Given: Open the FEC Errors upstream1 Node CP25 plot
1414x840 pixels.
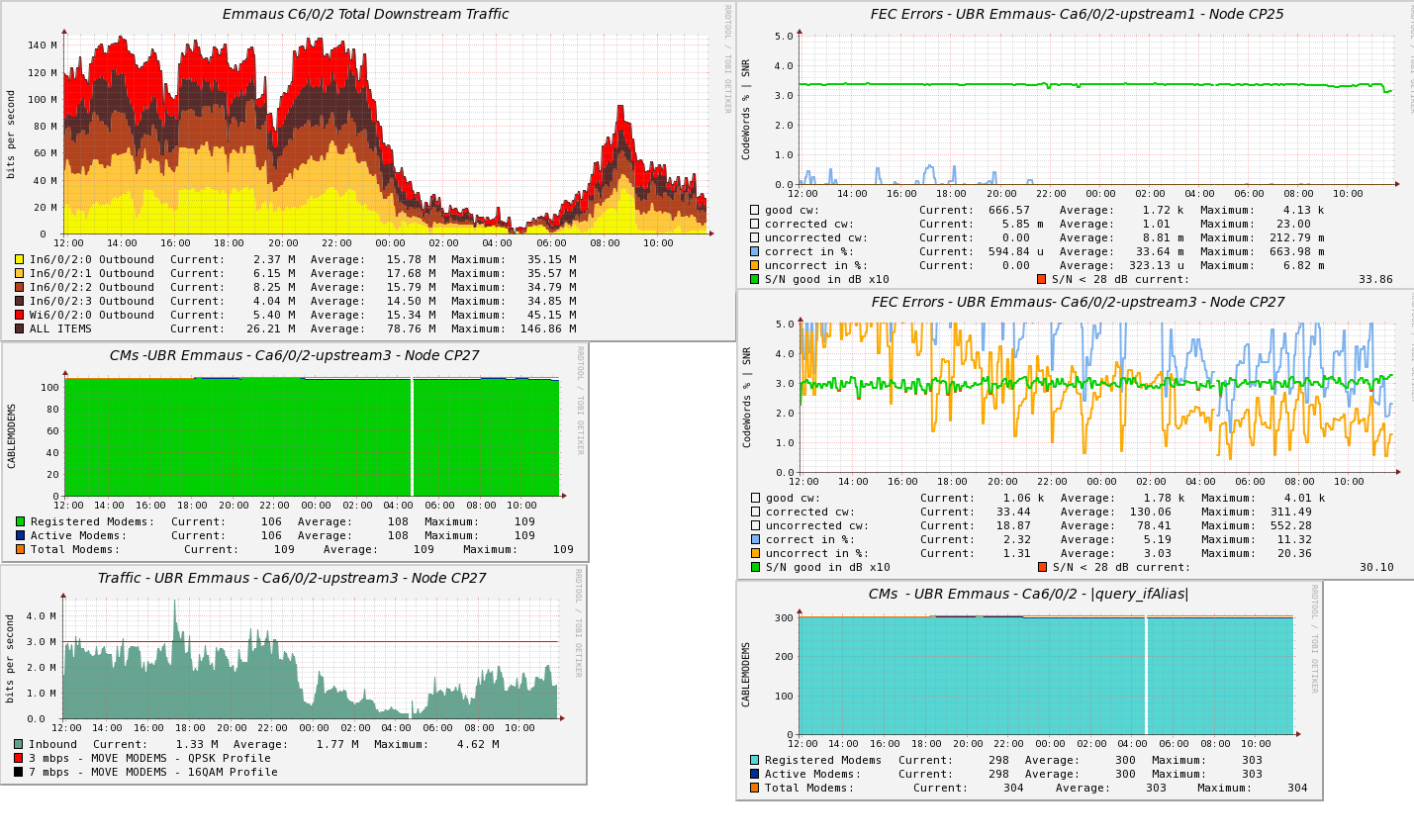Looking at the screenshot, I should click(1097, 110).
